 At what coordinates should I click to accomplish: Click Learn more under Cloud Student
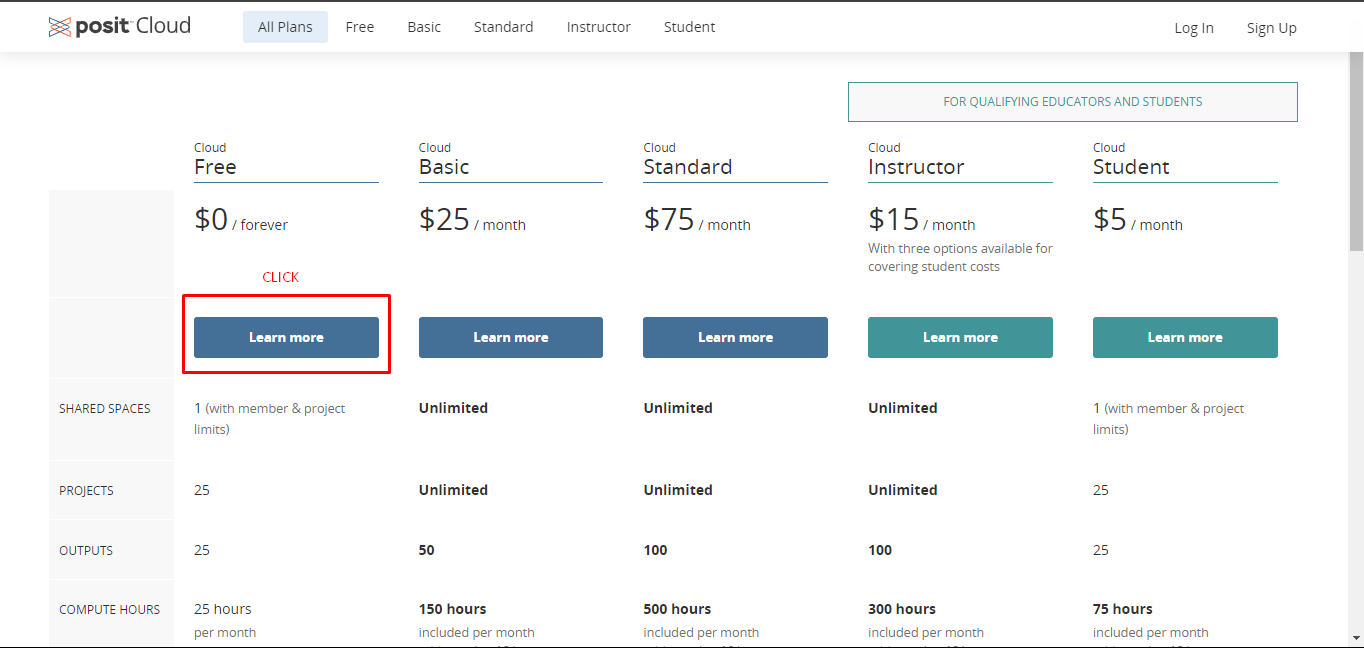click(x=1185, y=337)
